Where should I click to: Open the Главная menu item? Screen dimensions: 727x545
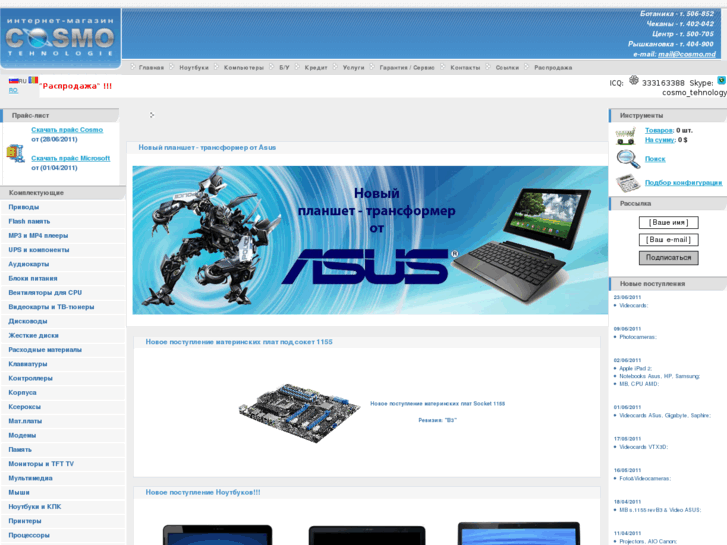point(151,68)
